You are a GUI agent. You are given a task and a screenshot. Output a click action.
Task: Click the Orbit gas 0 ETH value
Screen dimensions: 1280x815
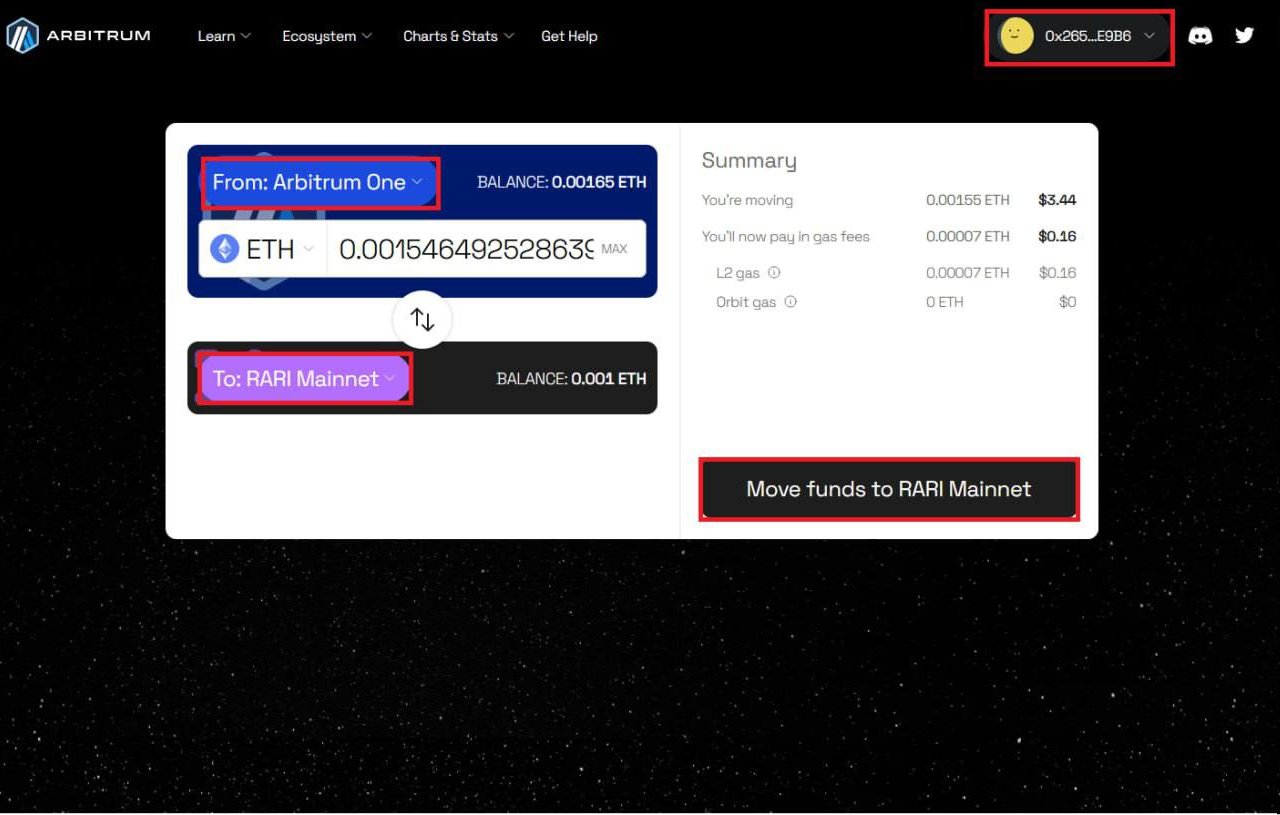click(944, 302)
